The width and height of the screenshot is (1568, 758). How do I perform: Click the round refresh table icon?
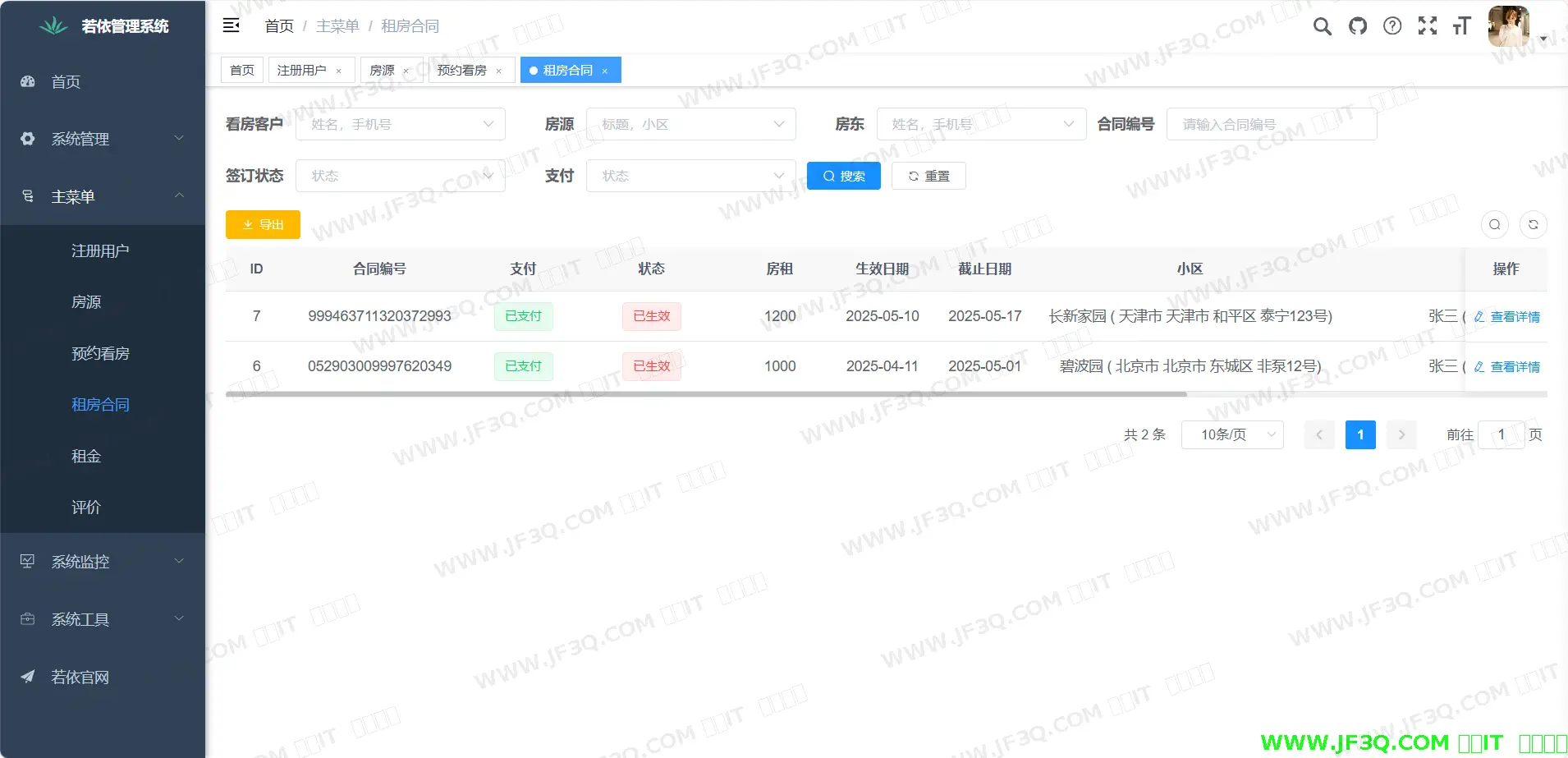click(1533, 224)
